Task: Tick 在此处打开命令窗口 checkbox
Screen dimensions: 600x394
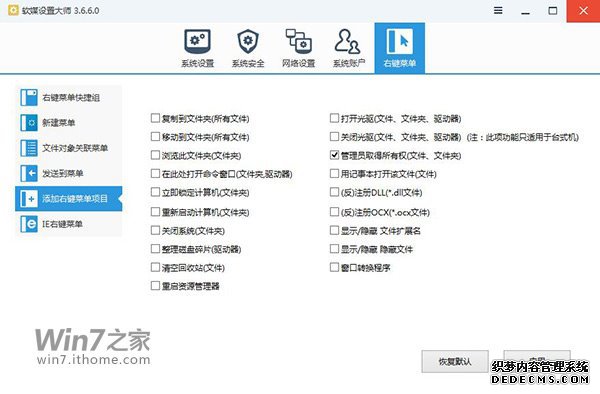Action: (155, 173)
